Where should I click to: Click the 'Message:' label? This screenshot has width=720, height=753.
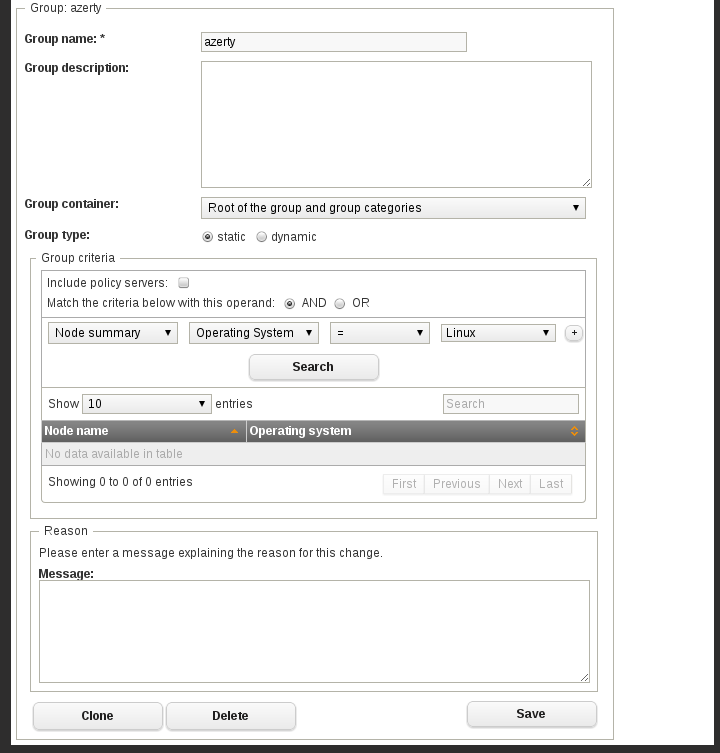click(x=66, y=573)
